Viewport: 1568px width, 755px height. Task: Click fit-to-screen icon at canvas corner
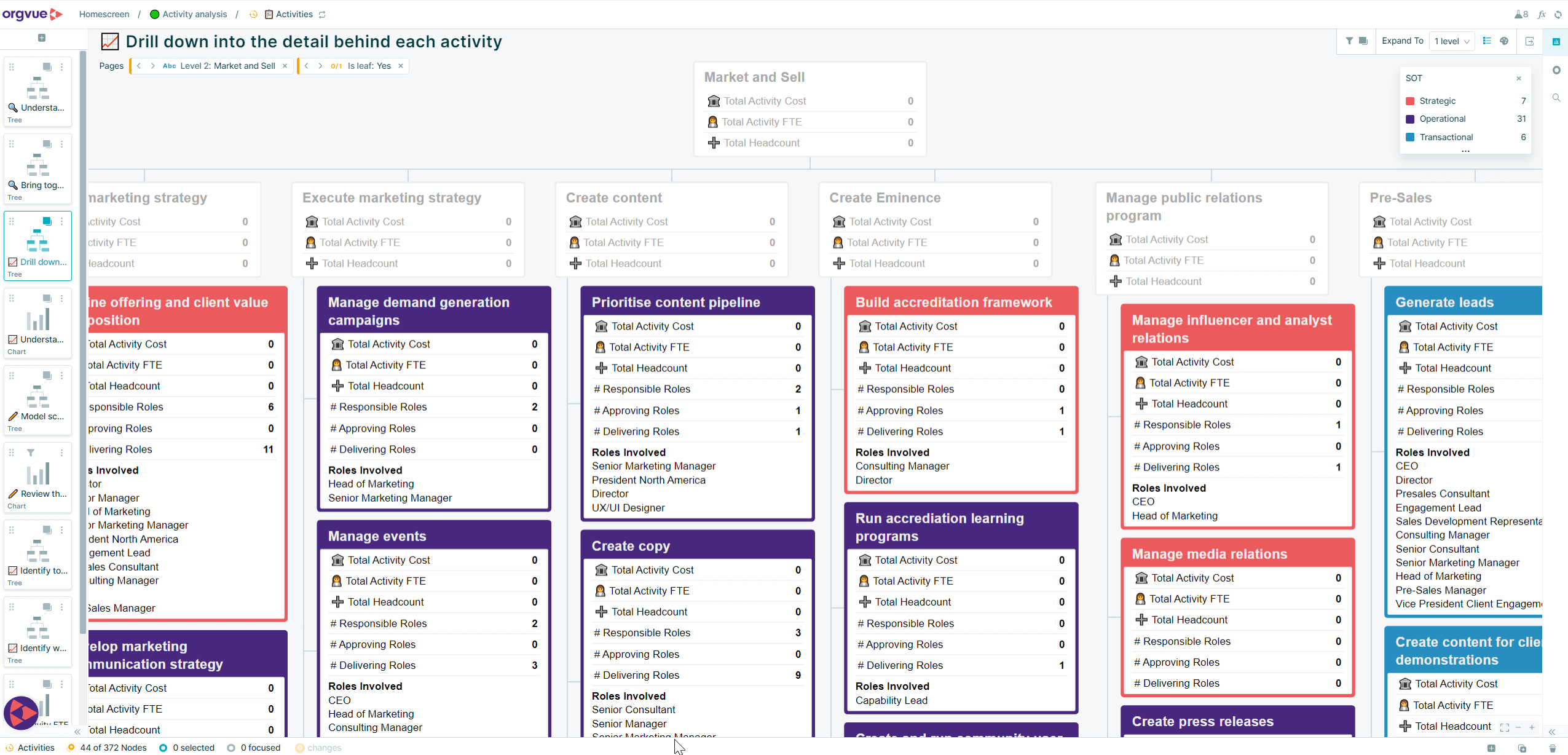(x=1504, y=727)
